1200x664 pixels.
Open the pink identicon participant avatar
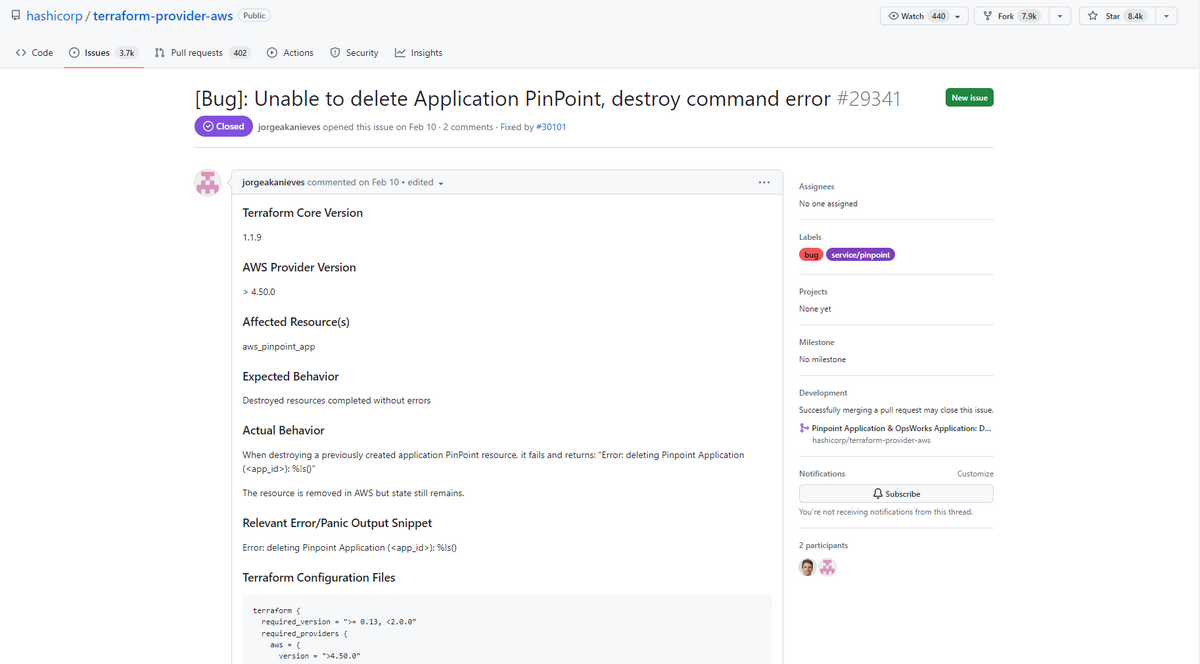point(828,568)
